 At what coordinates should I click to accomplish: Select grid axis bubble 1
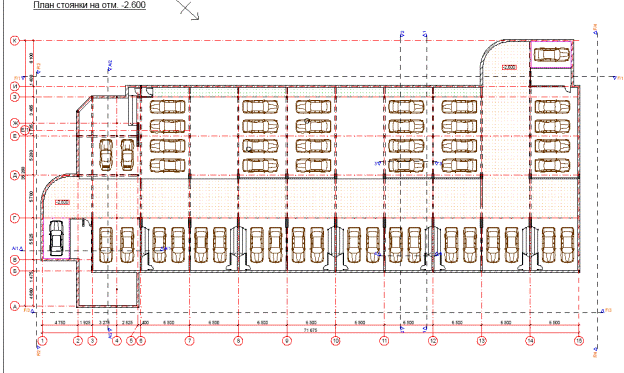(x=42, y=341)
